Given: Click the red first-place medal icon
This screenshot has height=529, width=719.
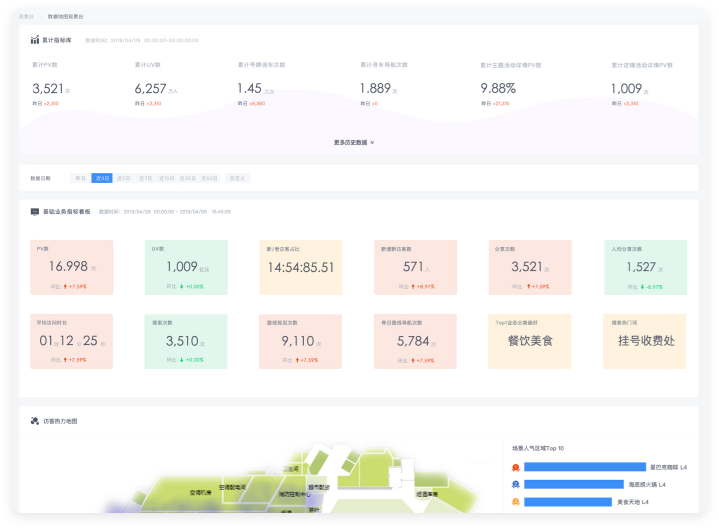Looking at the screenshot, I should [515, 468].
